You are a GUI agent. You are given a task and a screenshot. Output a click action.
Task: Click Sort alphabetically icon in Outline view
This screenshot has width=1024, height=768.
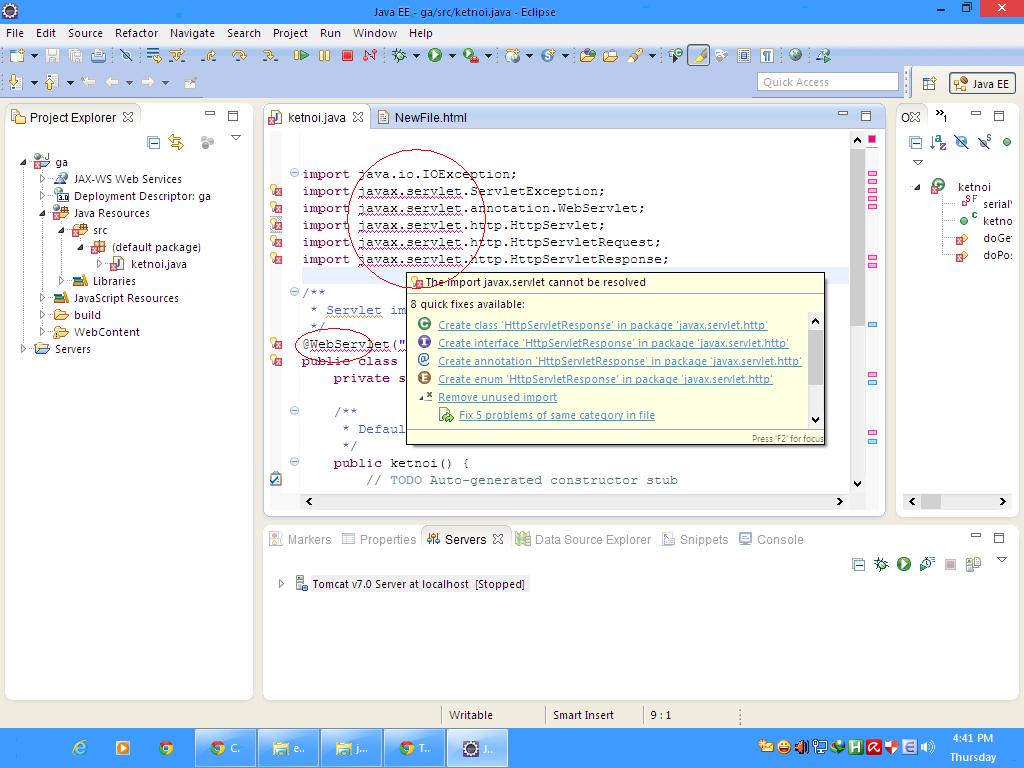(x=938, y=142)
